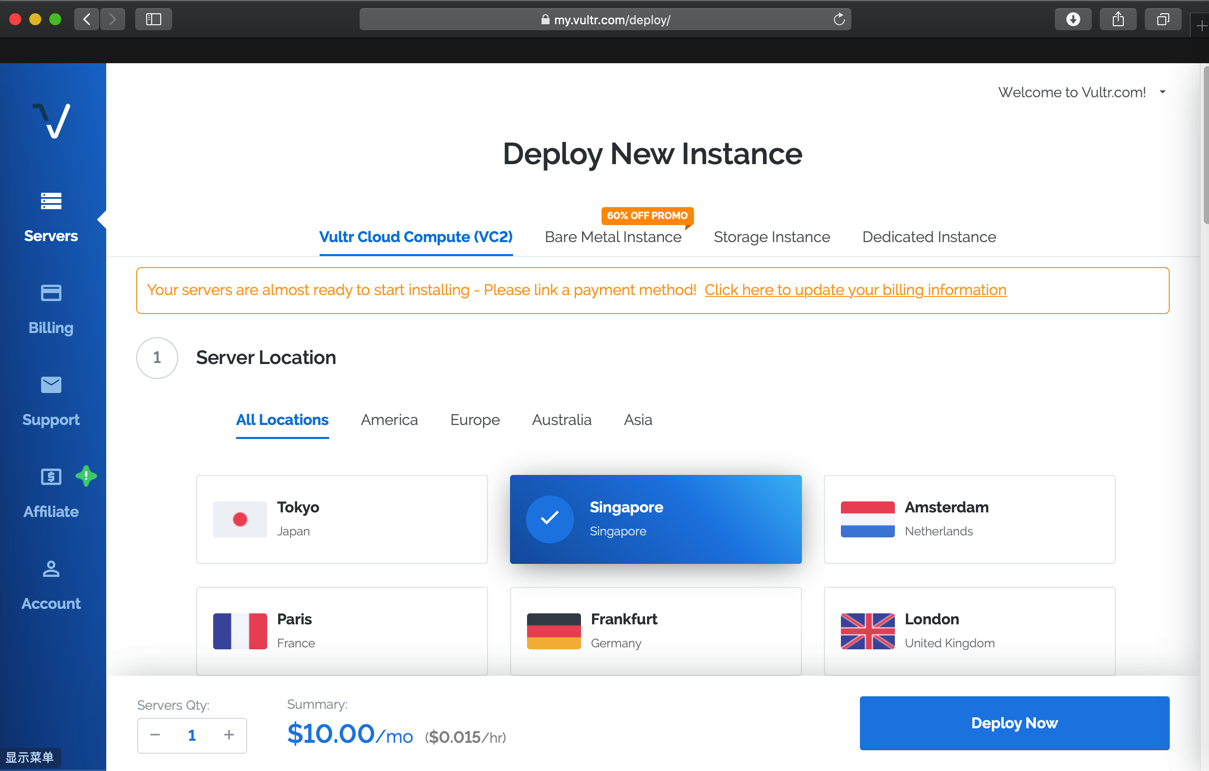Filter locations by Australia
Viewport: 1209px width, 771px height.
point(562,420)
